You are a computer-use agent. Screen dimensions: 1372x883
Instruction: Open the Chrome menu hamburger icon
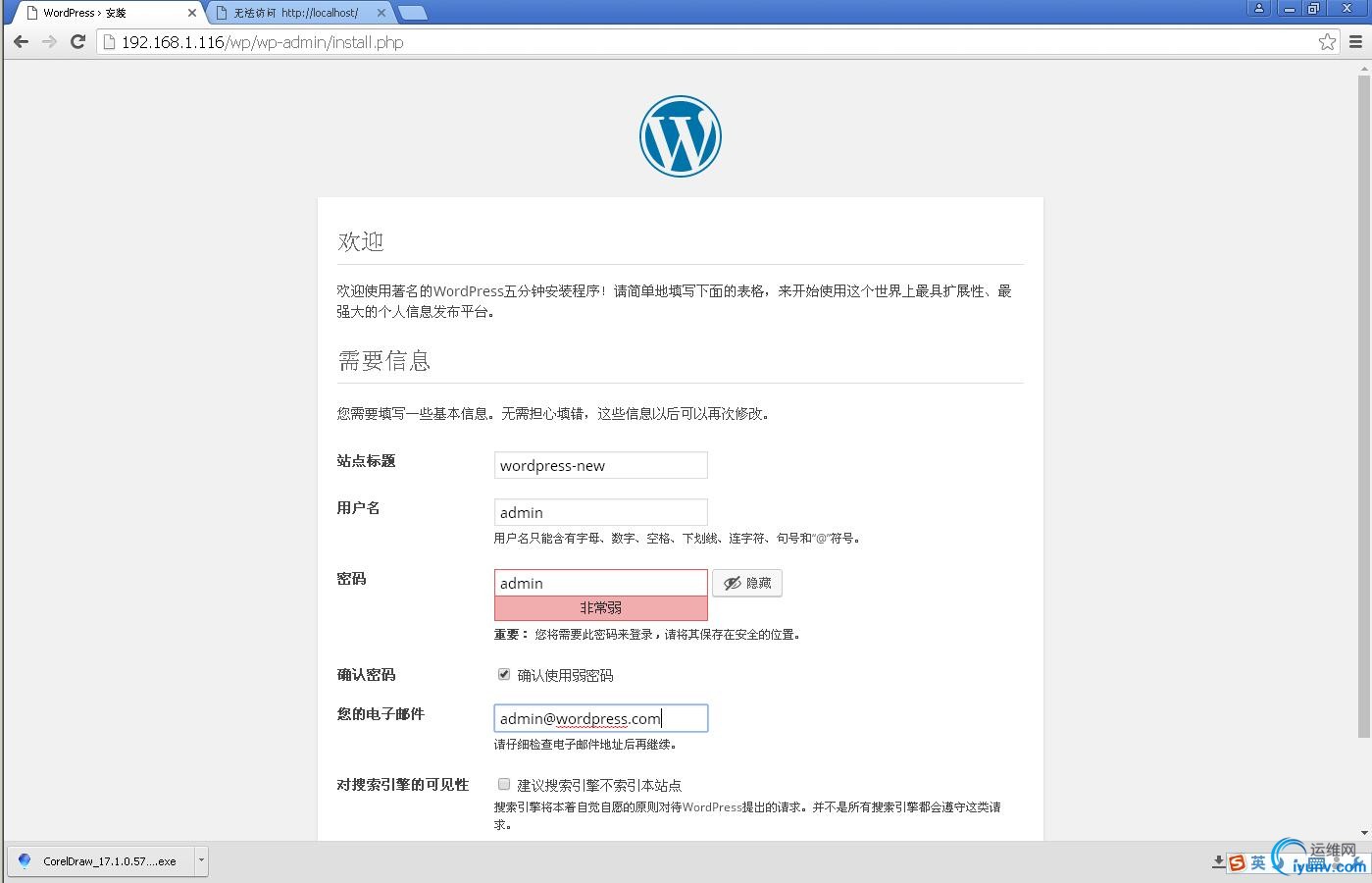tap(1356, 42)
